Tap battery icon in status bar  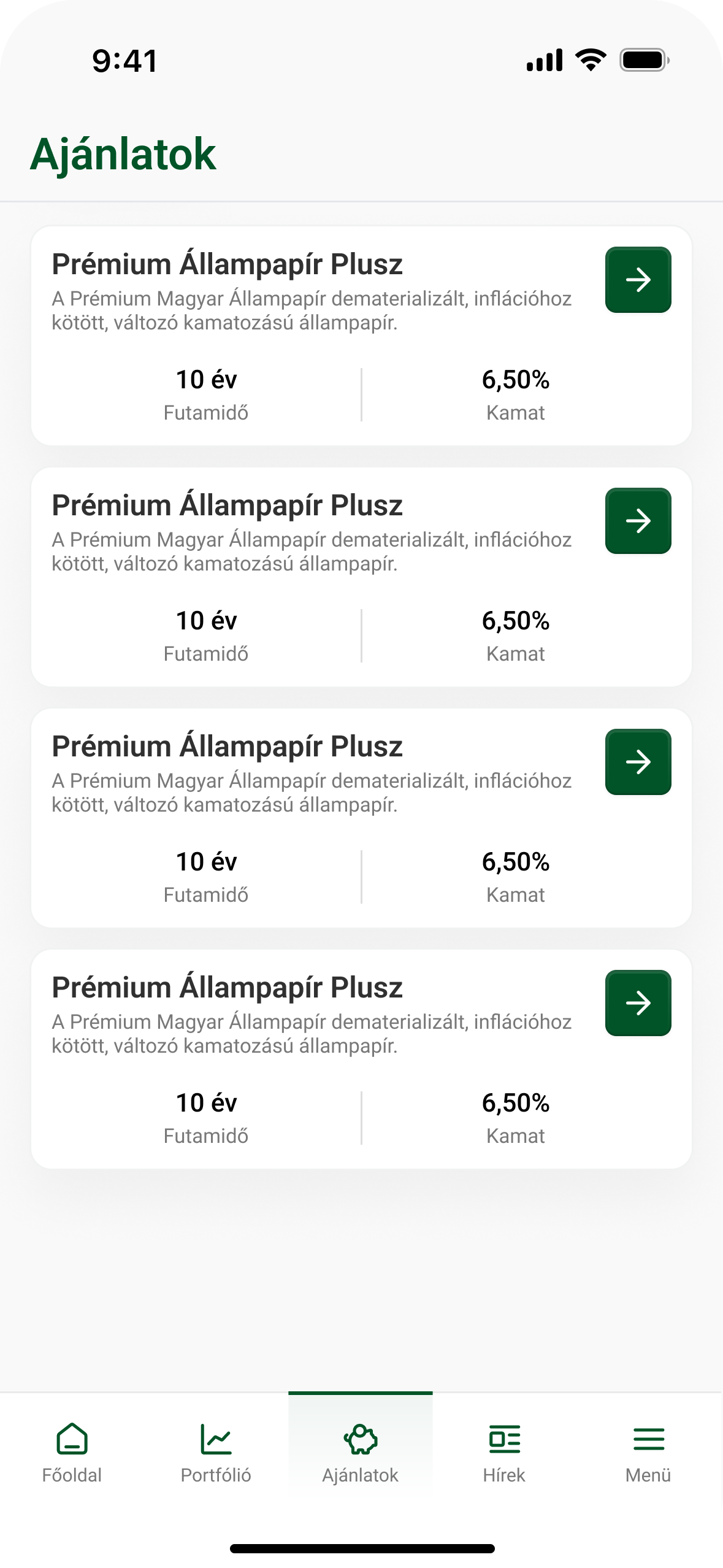[x=644, y=60]
